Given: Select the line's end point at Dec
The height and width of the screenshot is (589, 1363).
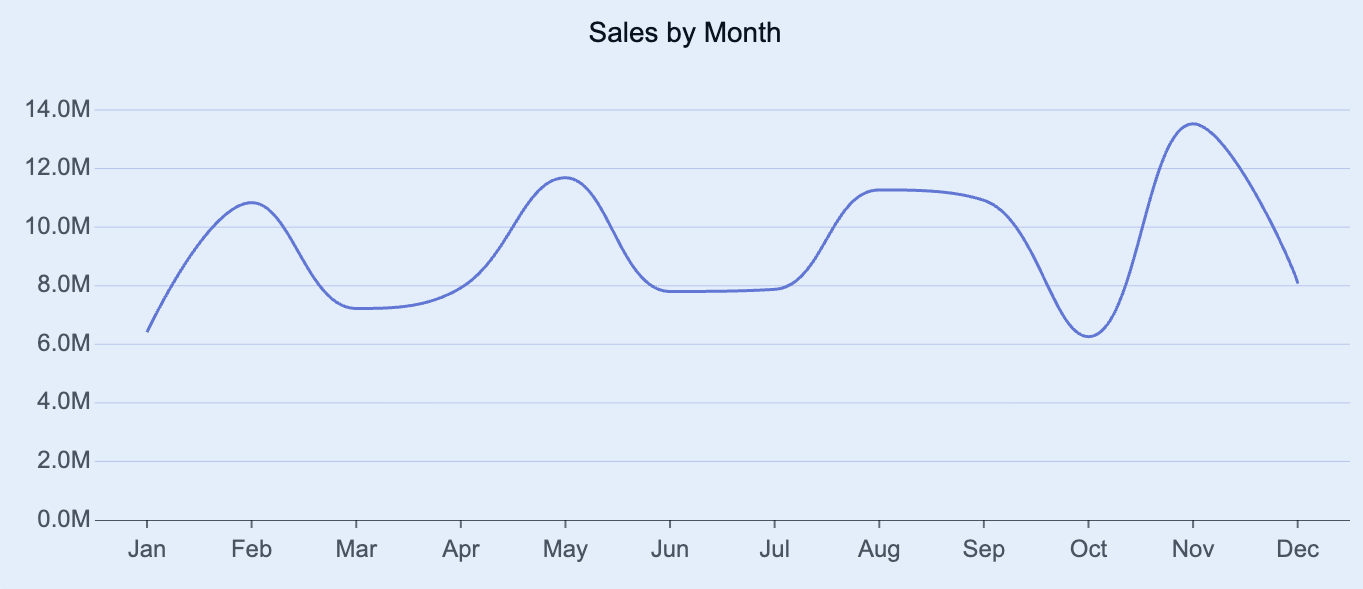Looking at the screenshot, I should click(1297, 283).
